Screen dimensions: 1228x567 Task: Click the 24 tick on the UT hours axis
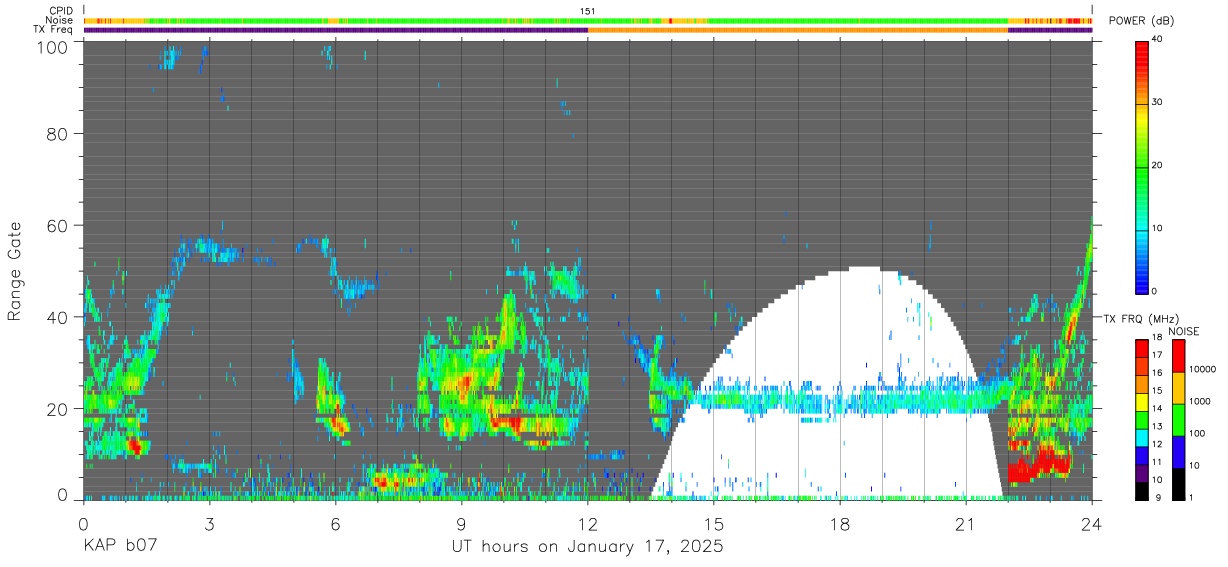1092,524
